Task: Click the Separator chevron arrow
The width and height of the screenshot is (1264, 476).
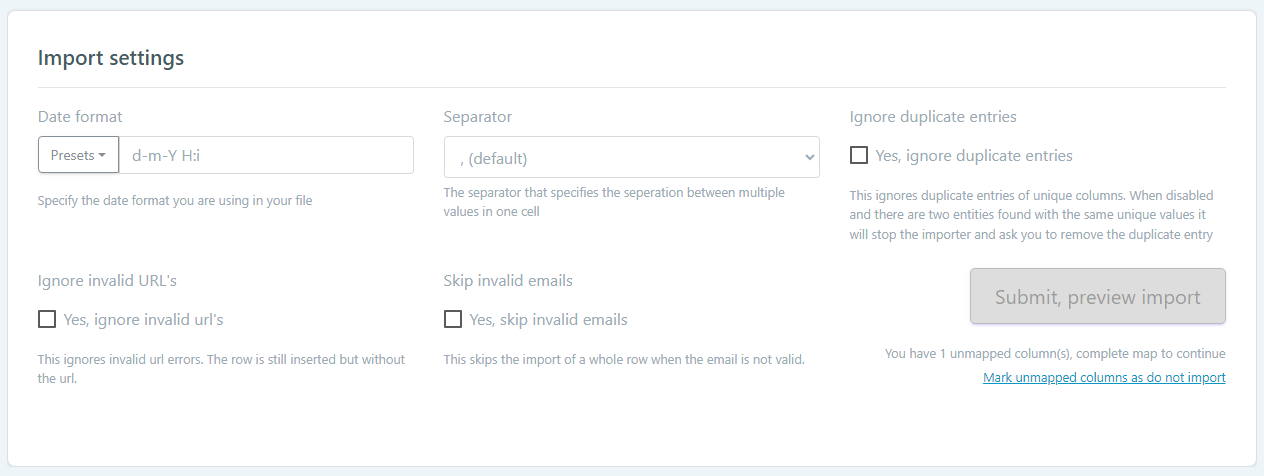Action: (x=809, y=157)
